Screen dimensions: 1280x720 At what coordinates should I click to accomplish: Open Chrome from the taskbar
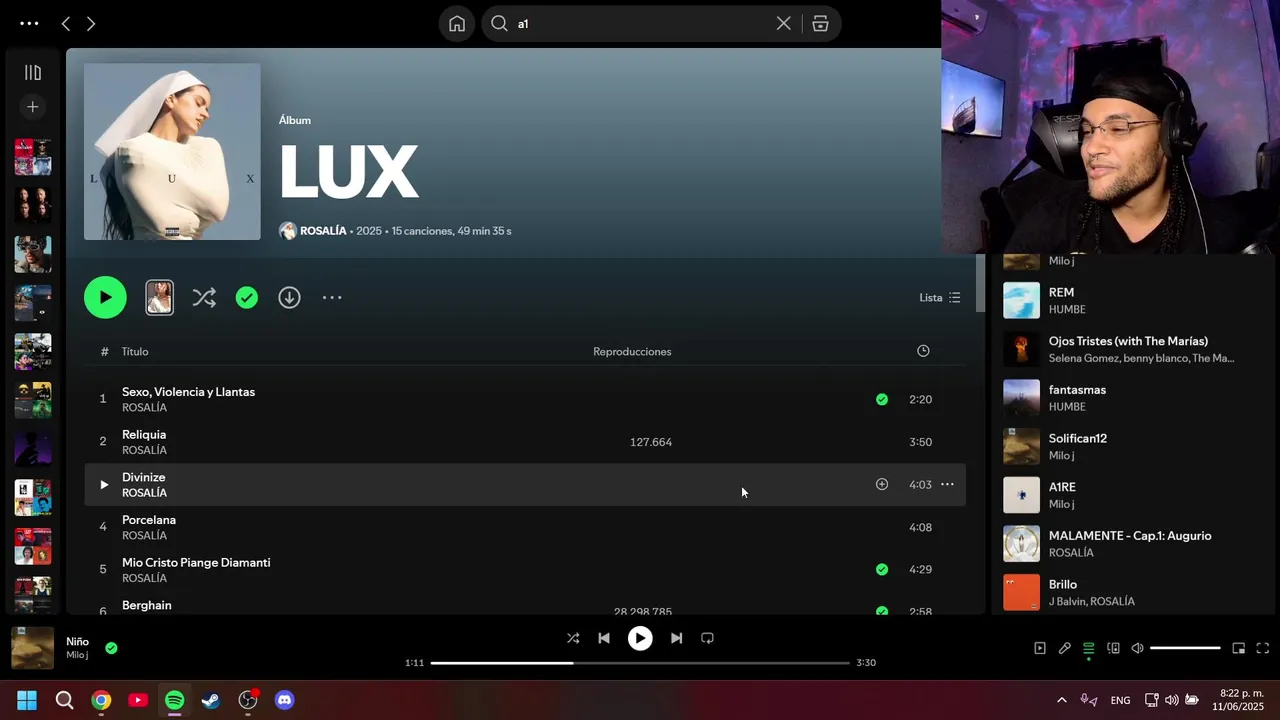click(x=101, y=700)
